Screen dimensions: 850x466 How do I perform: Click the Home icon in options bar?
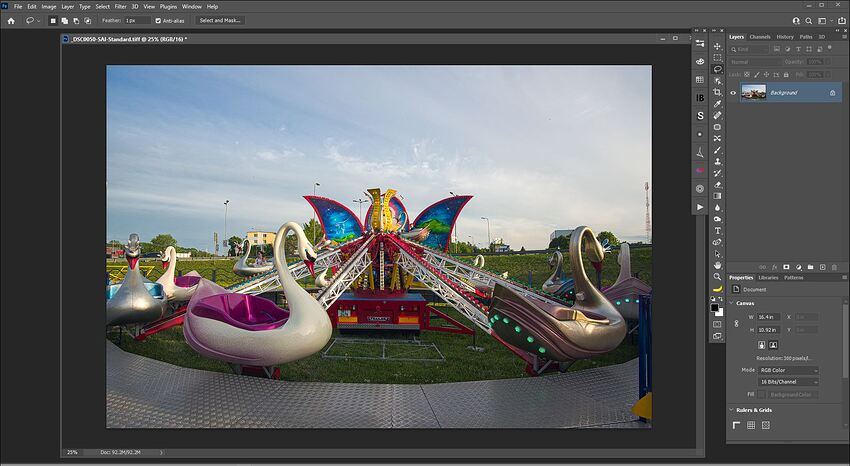point(11,20)
